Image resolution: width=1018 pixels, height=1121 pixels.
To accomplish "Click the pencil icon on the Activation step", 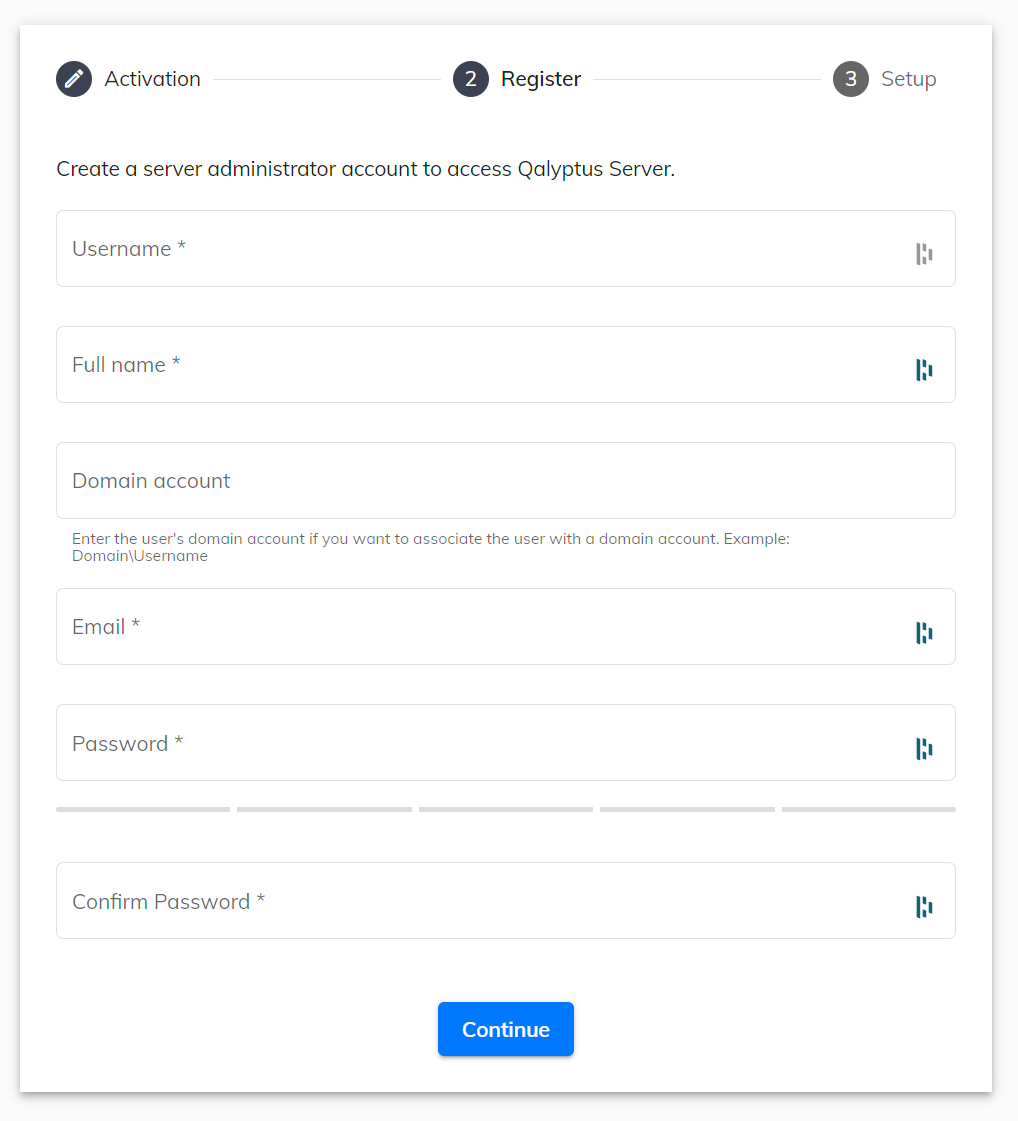I will point(73,78).
